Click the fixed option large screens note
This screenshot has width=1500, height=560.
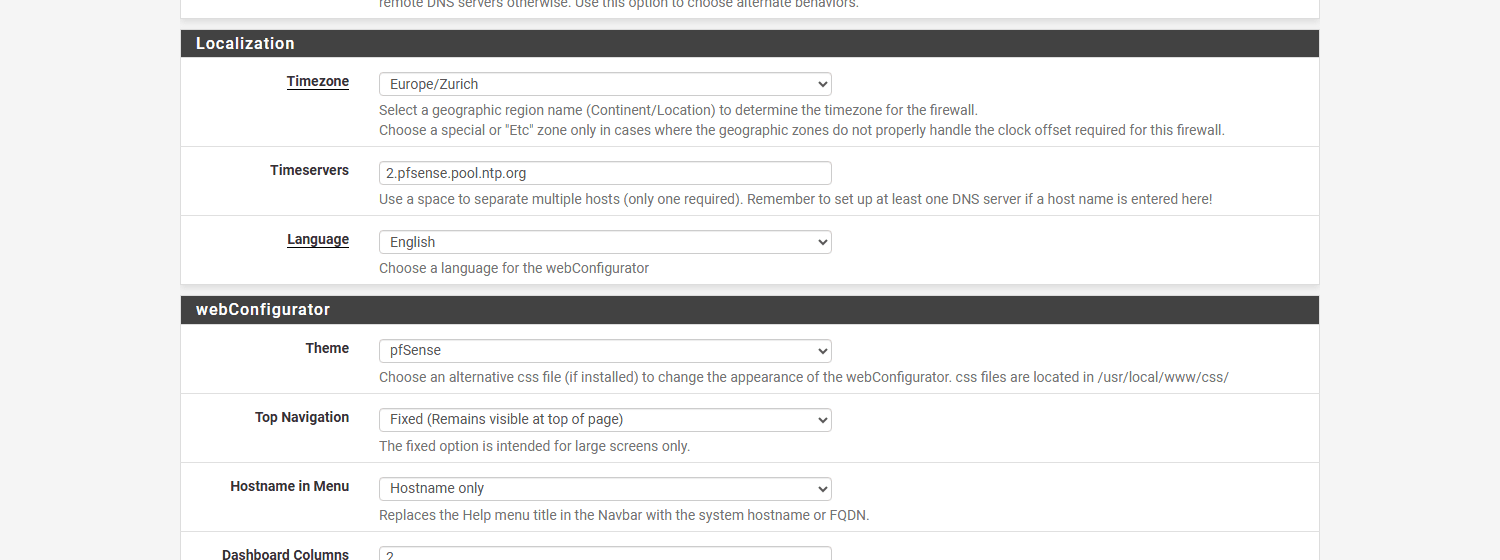pos(535,446)
